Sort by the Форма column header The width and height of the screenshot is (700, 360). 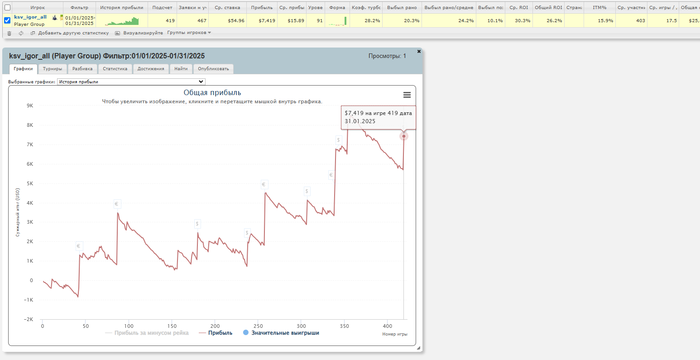[337, 8]
